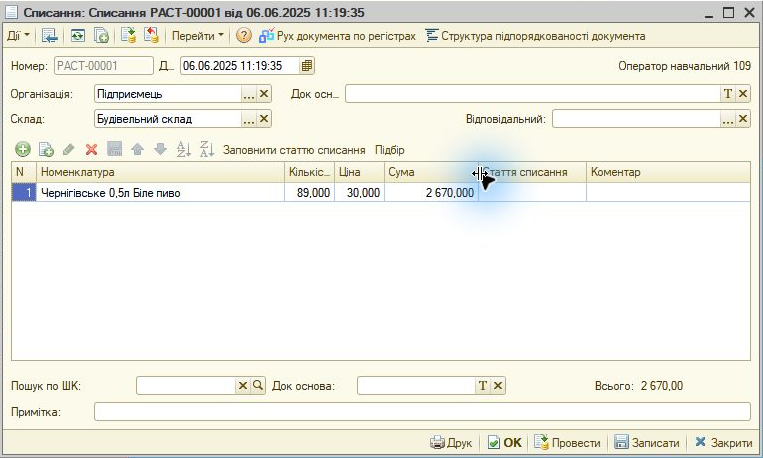Click the date field 06.06.2025 11:19:35
The width and height of the screenshot is (763, 458).
point(240,66)
